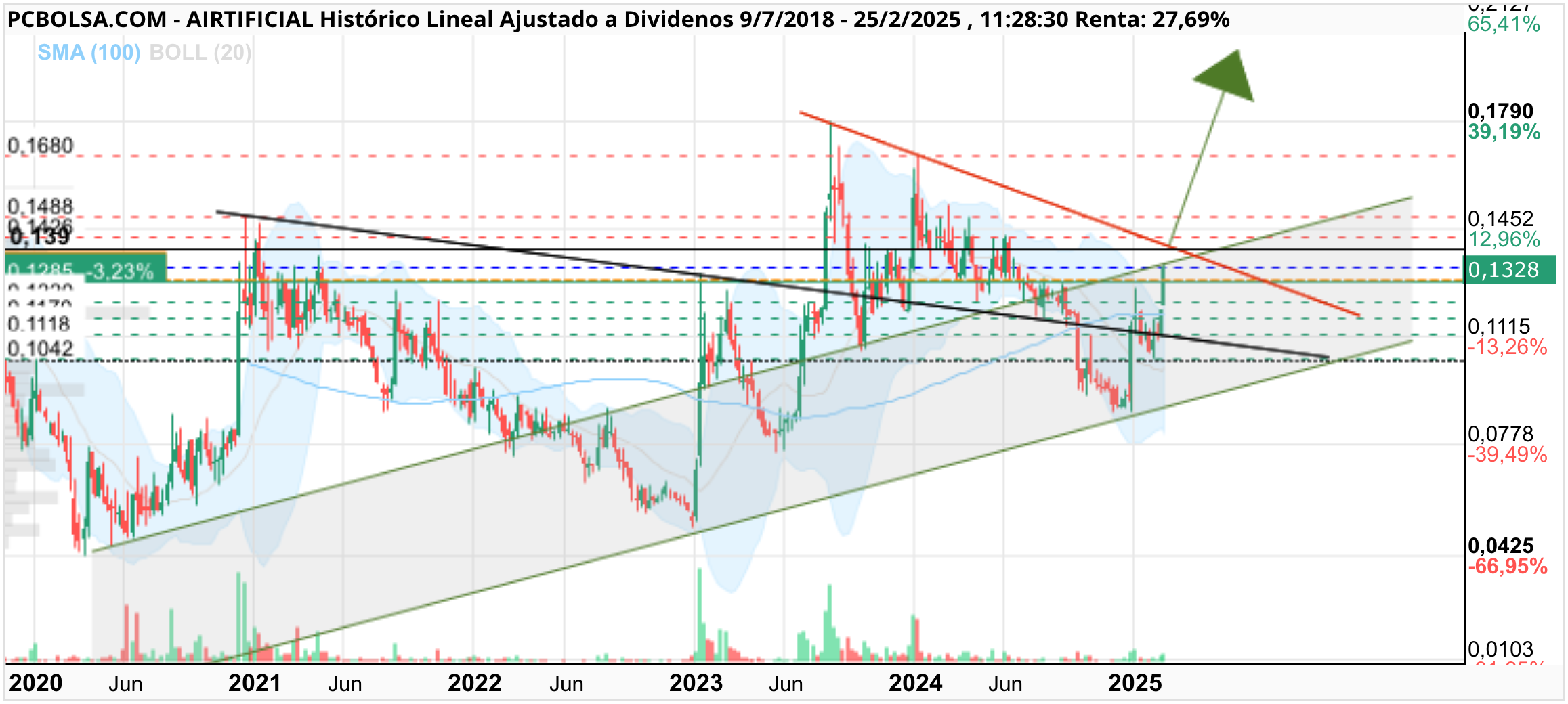The width and height of the screenshot is (1568, 704).
Task: Click the 2021 year axis label
Action: point(255,683)
